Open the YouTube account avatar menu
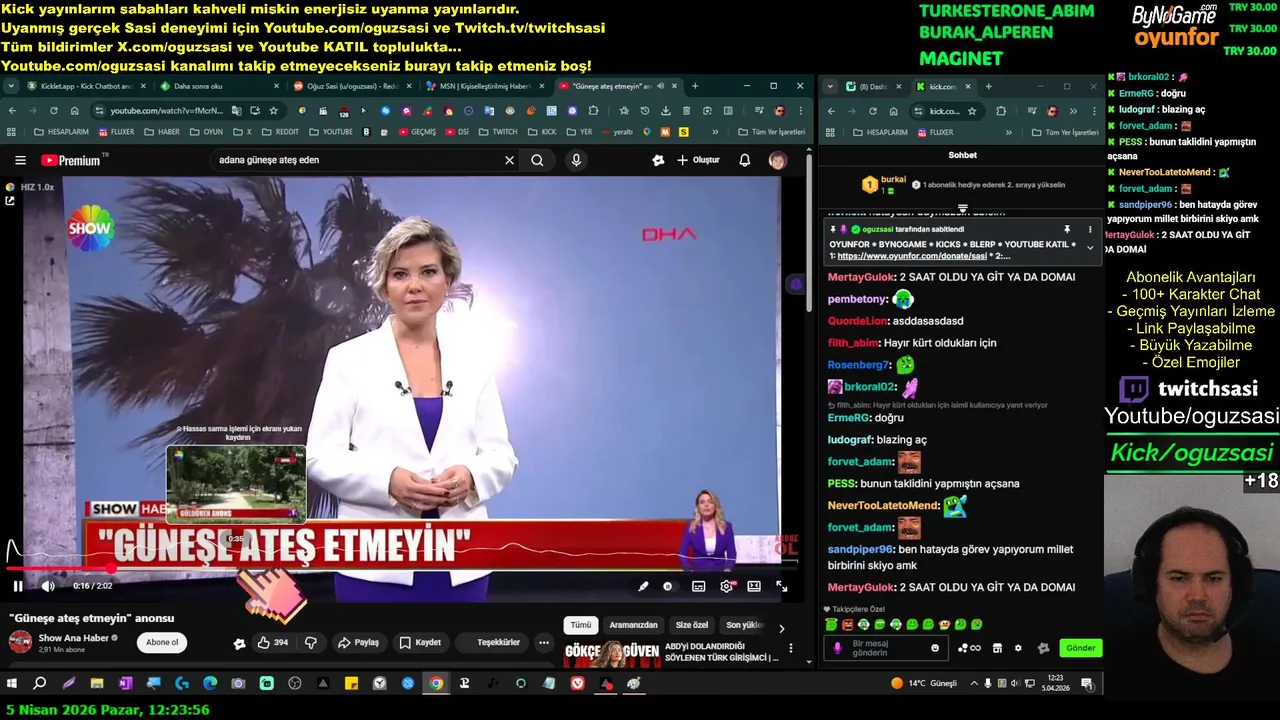The height and width of the screenshot is (720, 1280). (x=777, y=160)
